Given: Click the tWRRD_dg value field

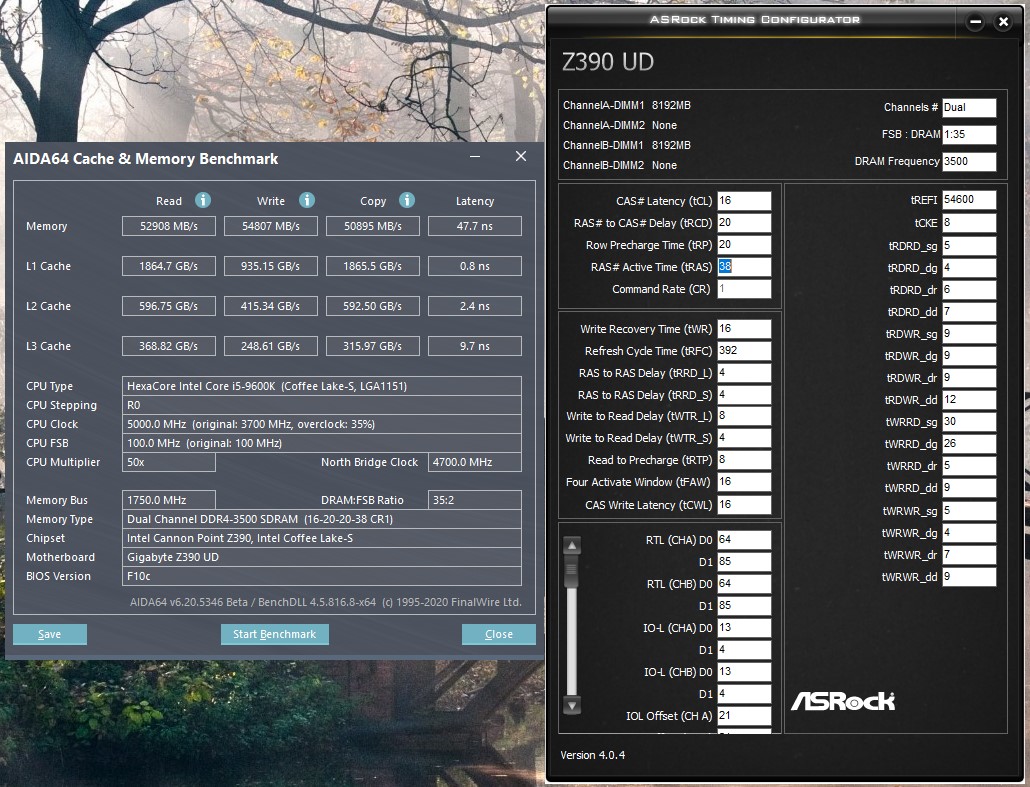Looking at the screenshot, I should 969,443.
